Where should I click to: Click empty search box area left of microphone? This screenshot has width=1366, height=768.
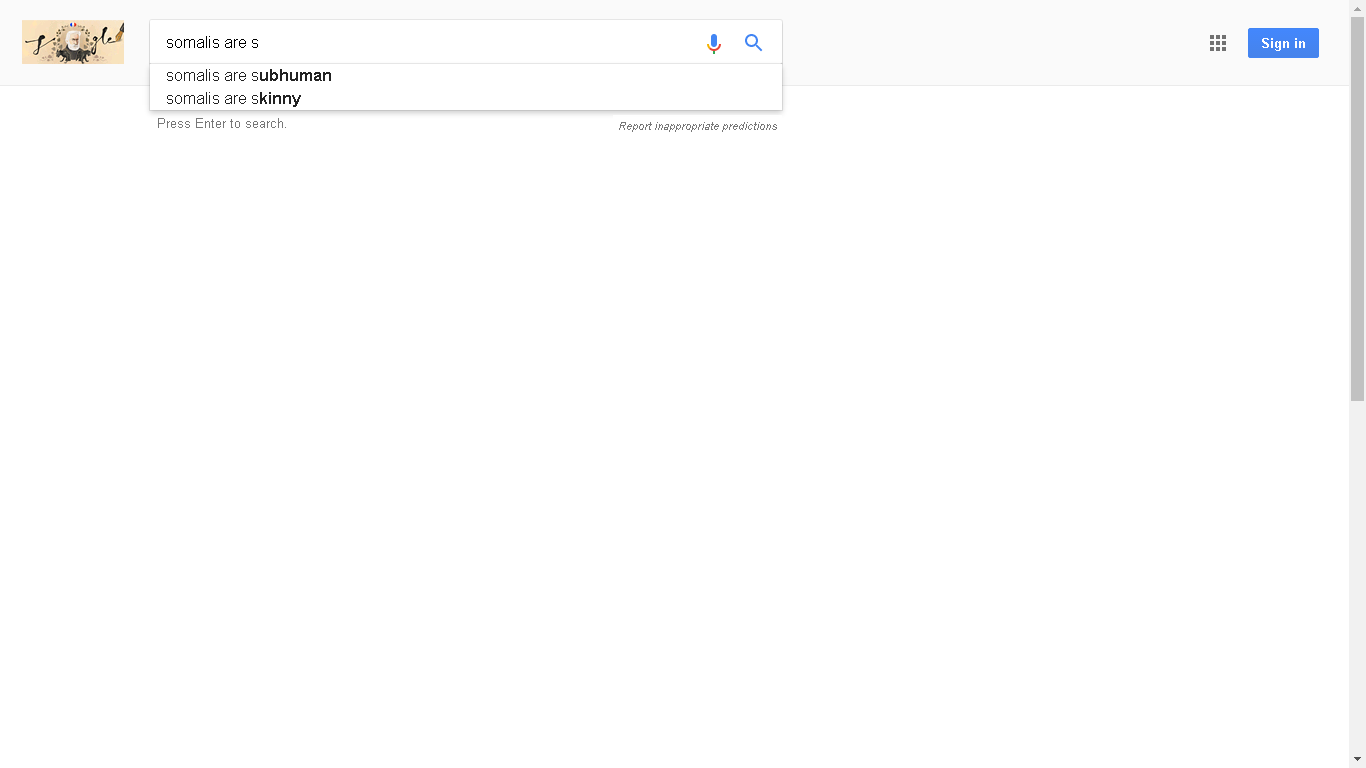coord(480,43)
